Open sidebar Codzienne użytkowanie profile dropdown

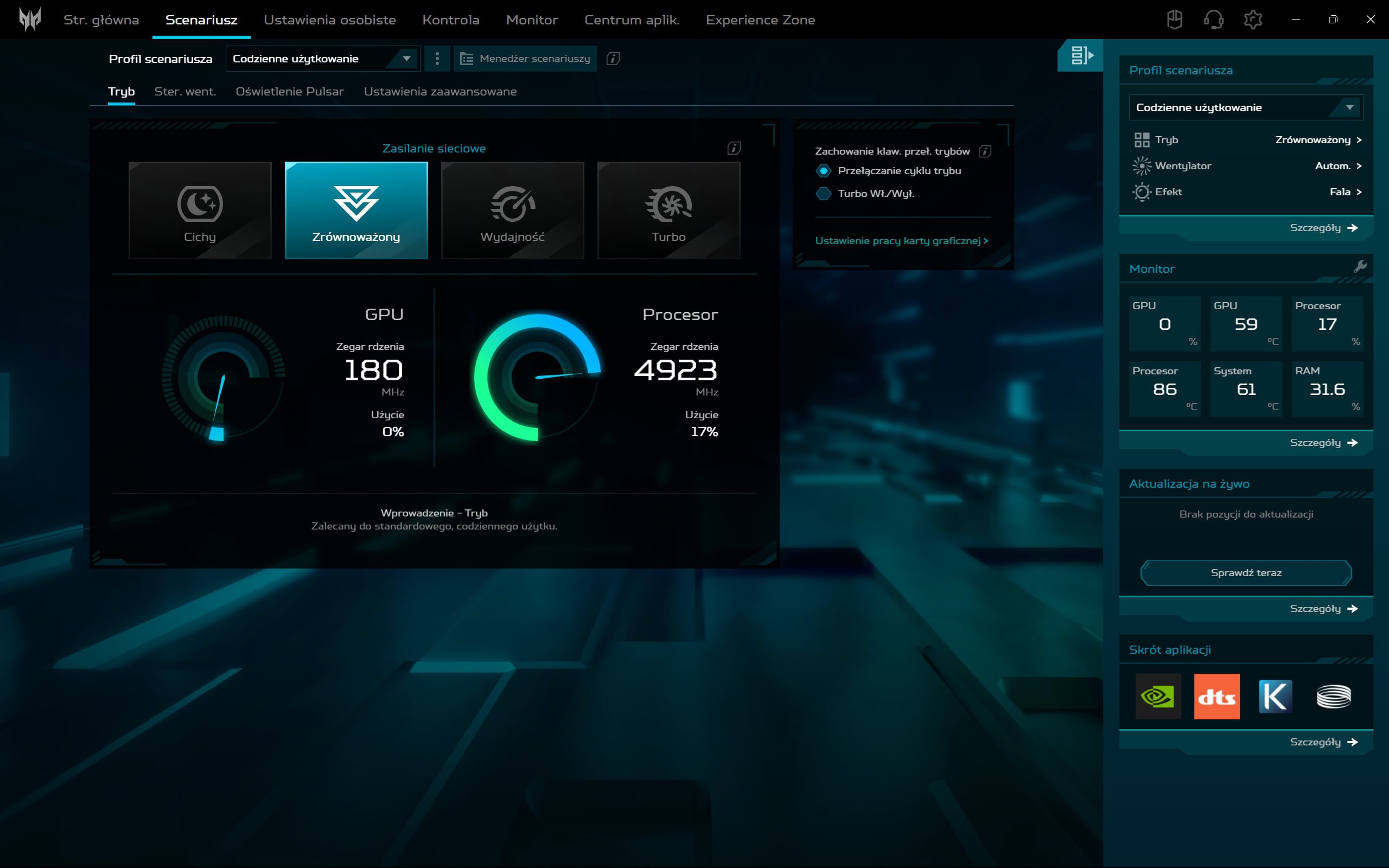pyautogui.click(x=1246, y=107)
